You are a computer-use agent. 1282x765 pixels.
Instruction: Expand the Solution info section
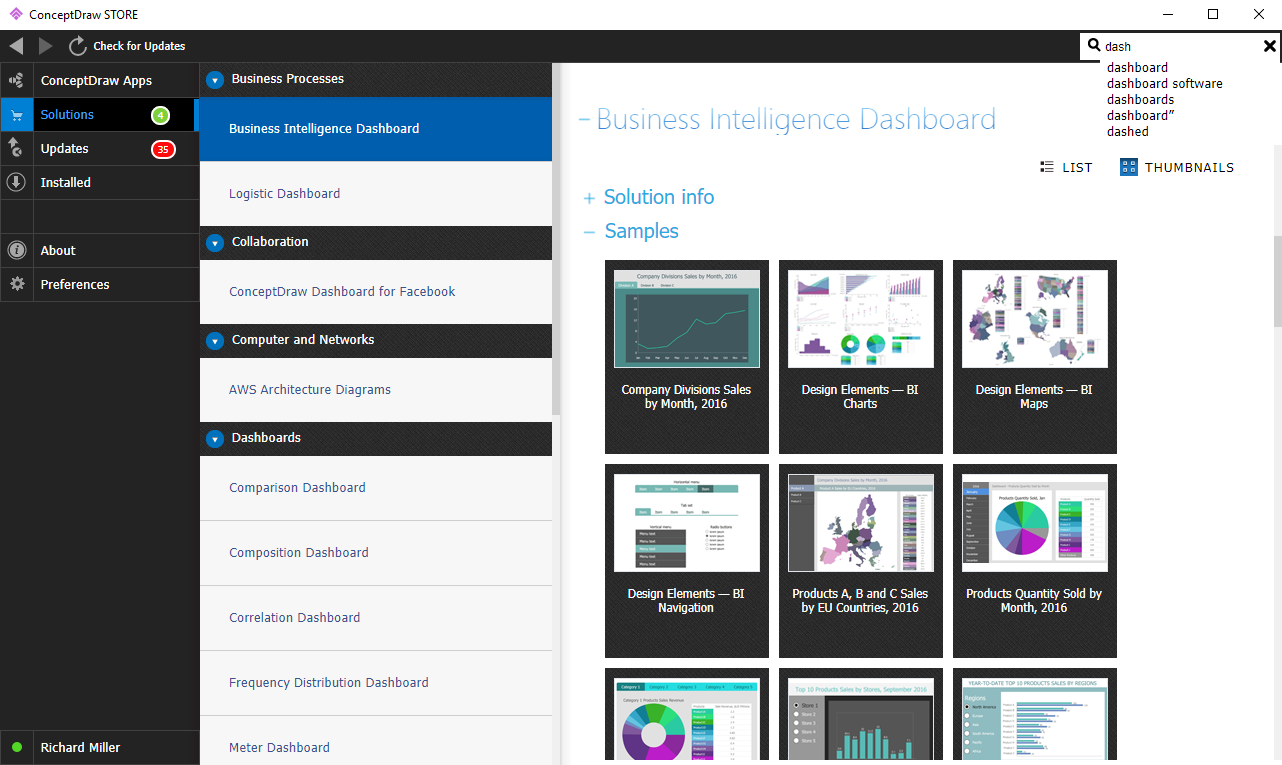(590, 198)
